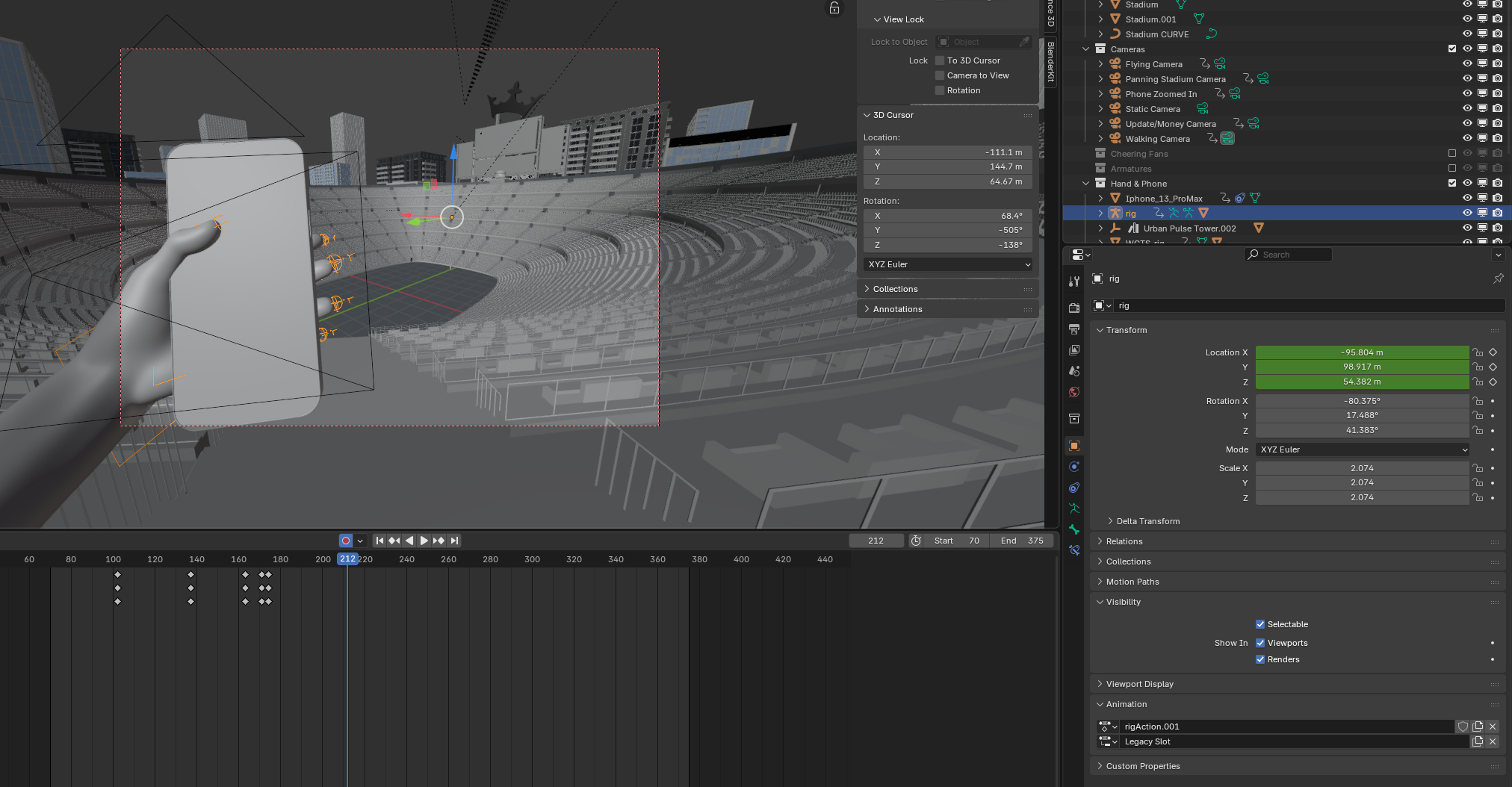Screen dimensions: 1512x787
Task: Select the Iphone_13_ProMax outliner item
Action: [x=1163, y=199]
